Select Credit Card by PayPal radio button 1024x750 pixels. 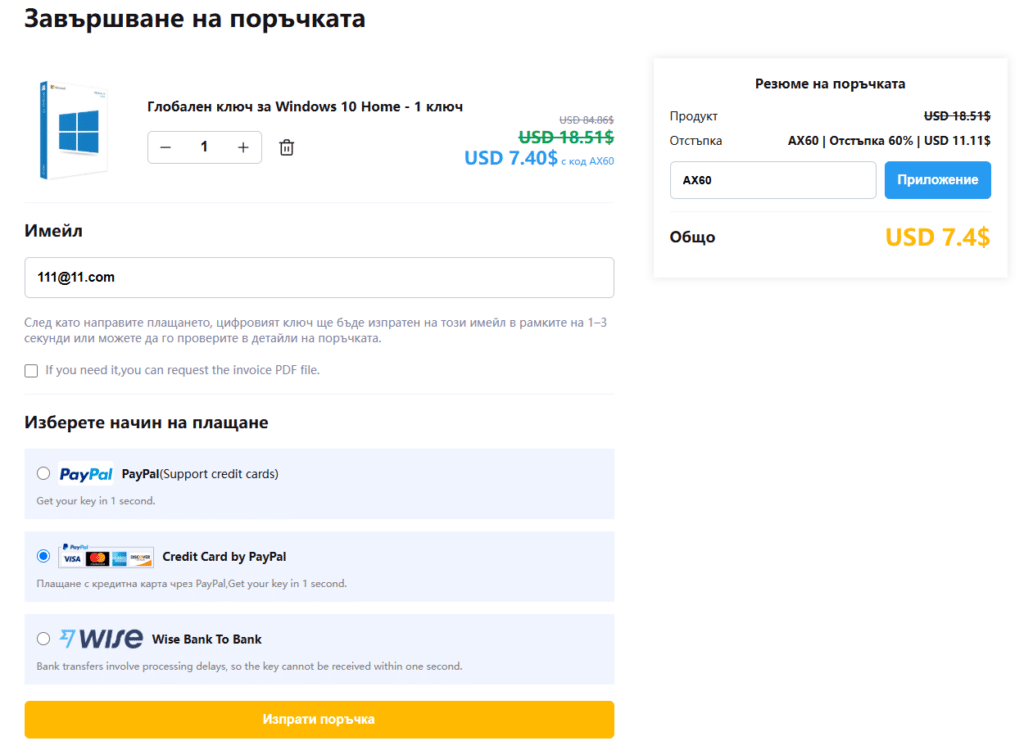pyautogui.click(x=43, y=556)
